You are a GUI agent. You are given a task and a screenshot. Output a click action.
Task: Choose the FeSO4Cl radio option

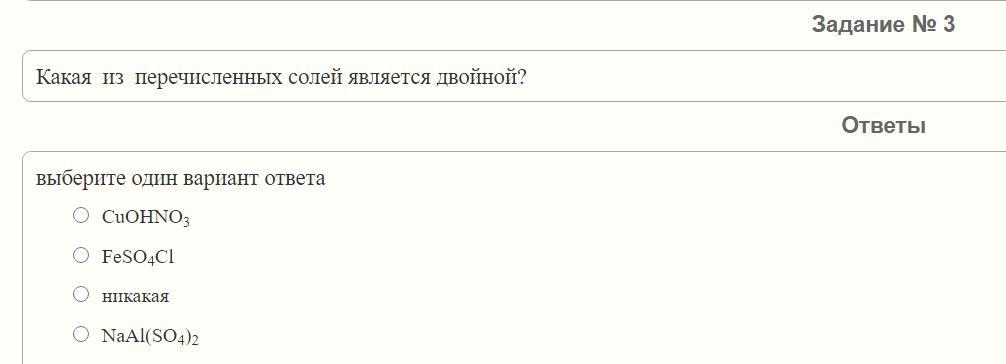point(81,256)
